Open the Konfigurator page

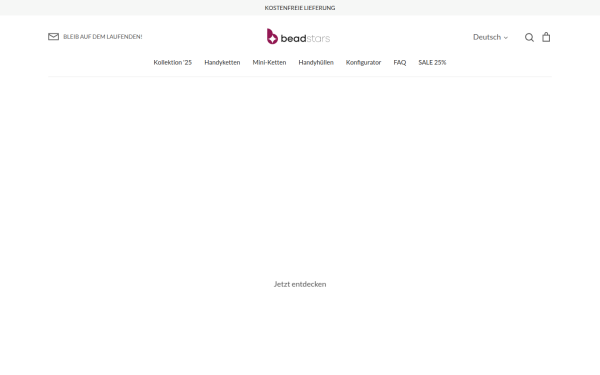pyautogui.click(x=364, y=62)
